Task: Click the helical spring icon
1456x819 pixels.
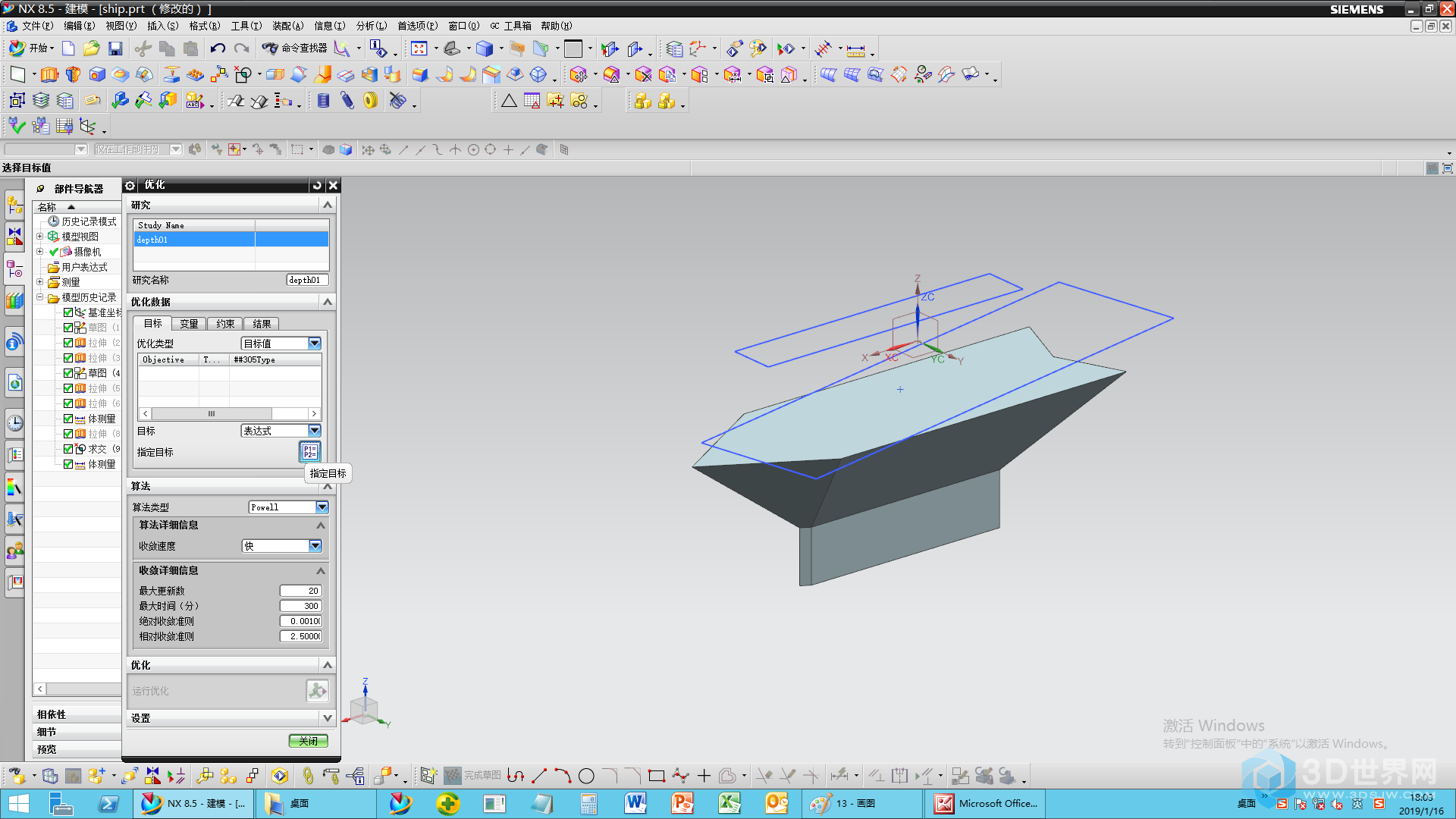Action: pyautogui.click(x=323, y=100)
